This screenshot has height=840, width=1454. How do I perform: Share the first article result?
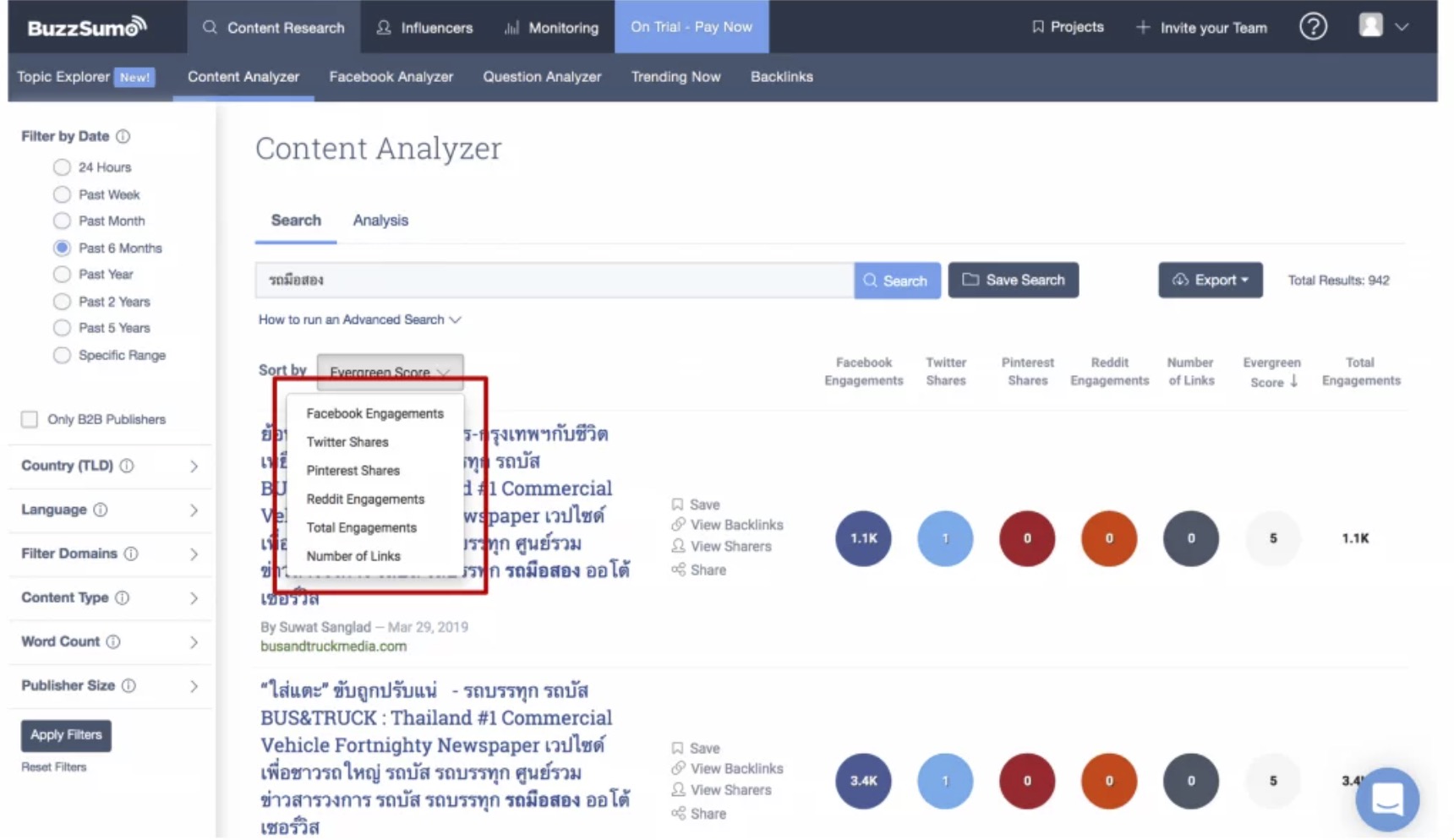pos(698,570)
